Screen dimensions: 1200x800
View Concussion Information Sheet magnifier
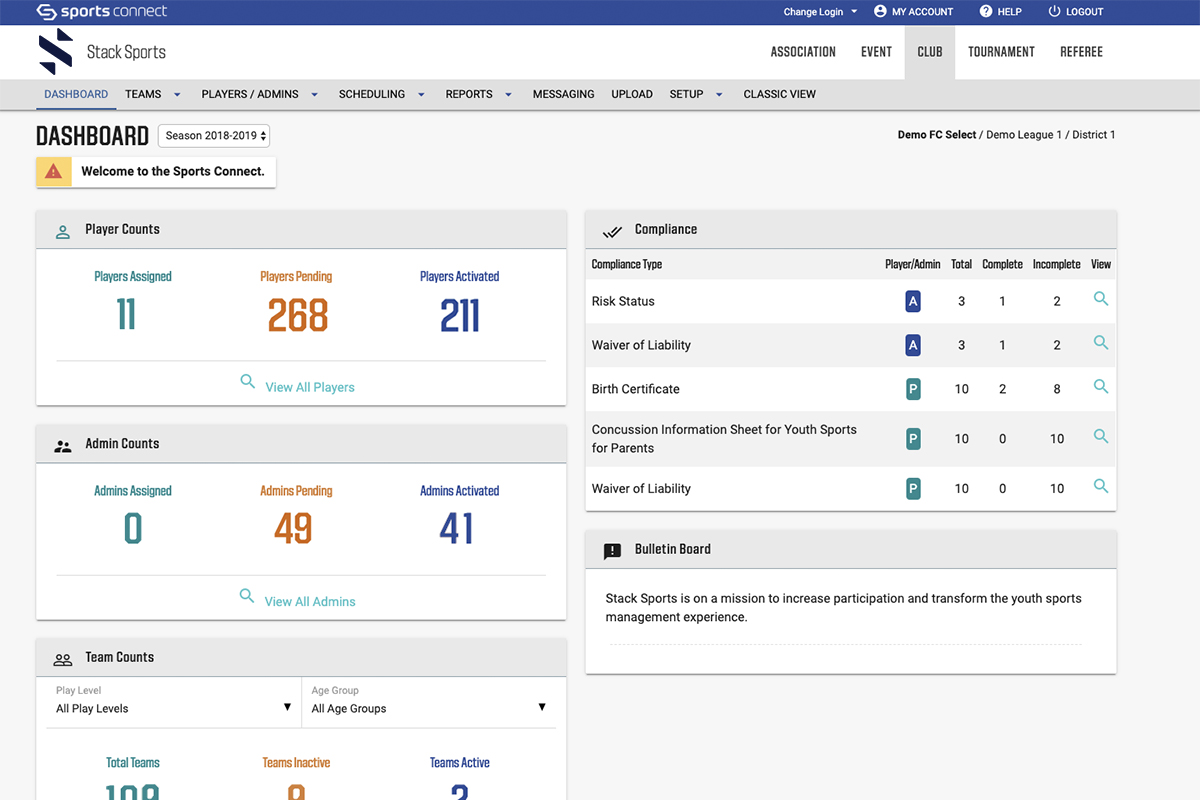1101,437
